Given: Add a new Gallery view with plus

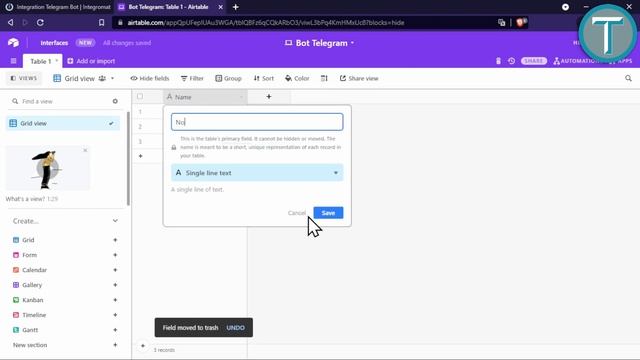Looking at the screenshot, I should pyautogui.click(x=115, y=285).
